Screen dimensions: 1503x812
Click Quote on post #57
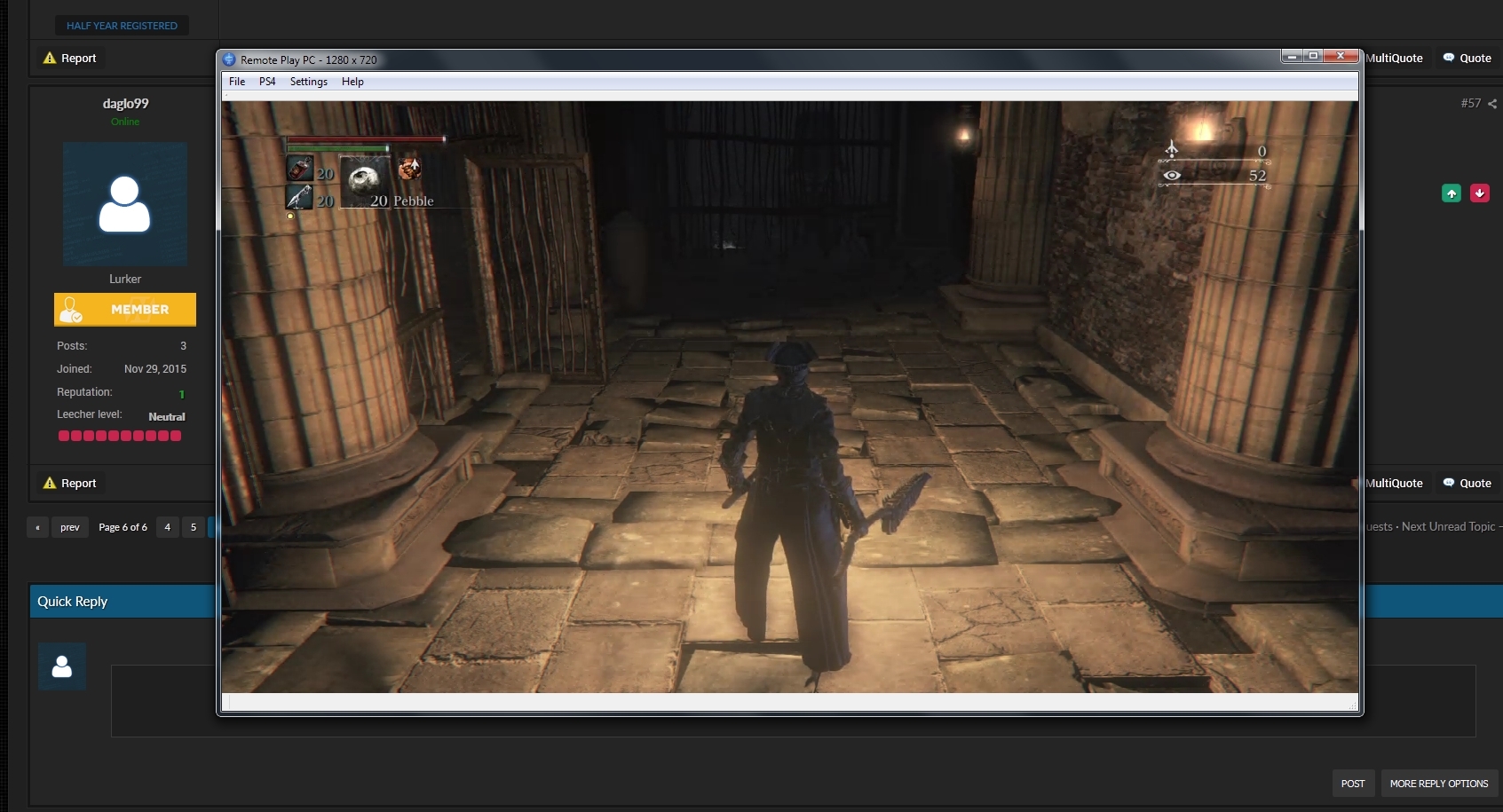[x=1467, y=484]
